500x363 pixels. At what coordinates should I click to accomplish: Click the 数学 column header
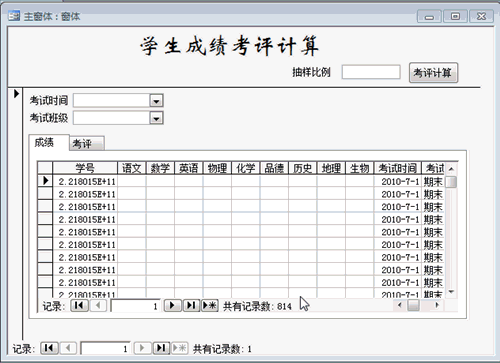tap(160, 168)
